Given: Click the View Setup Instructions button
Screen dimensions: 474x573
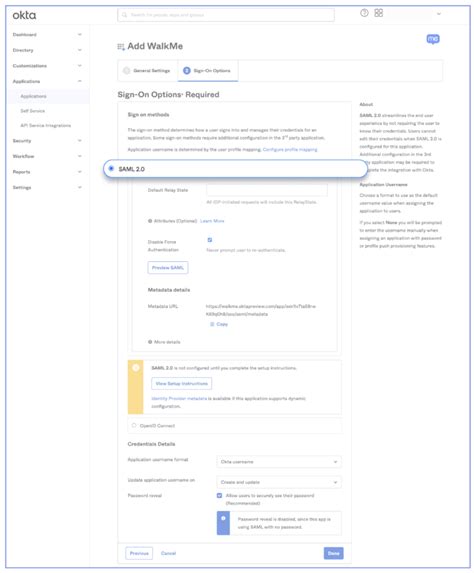Looking at the screenshot, I should click(x=182, y=383).
